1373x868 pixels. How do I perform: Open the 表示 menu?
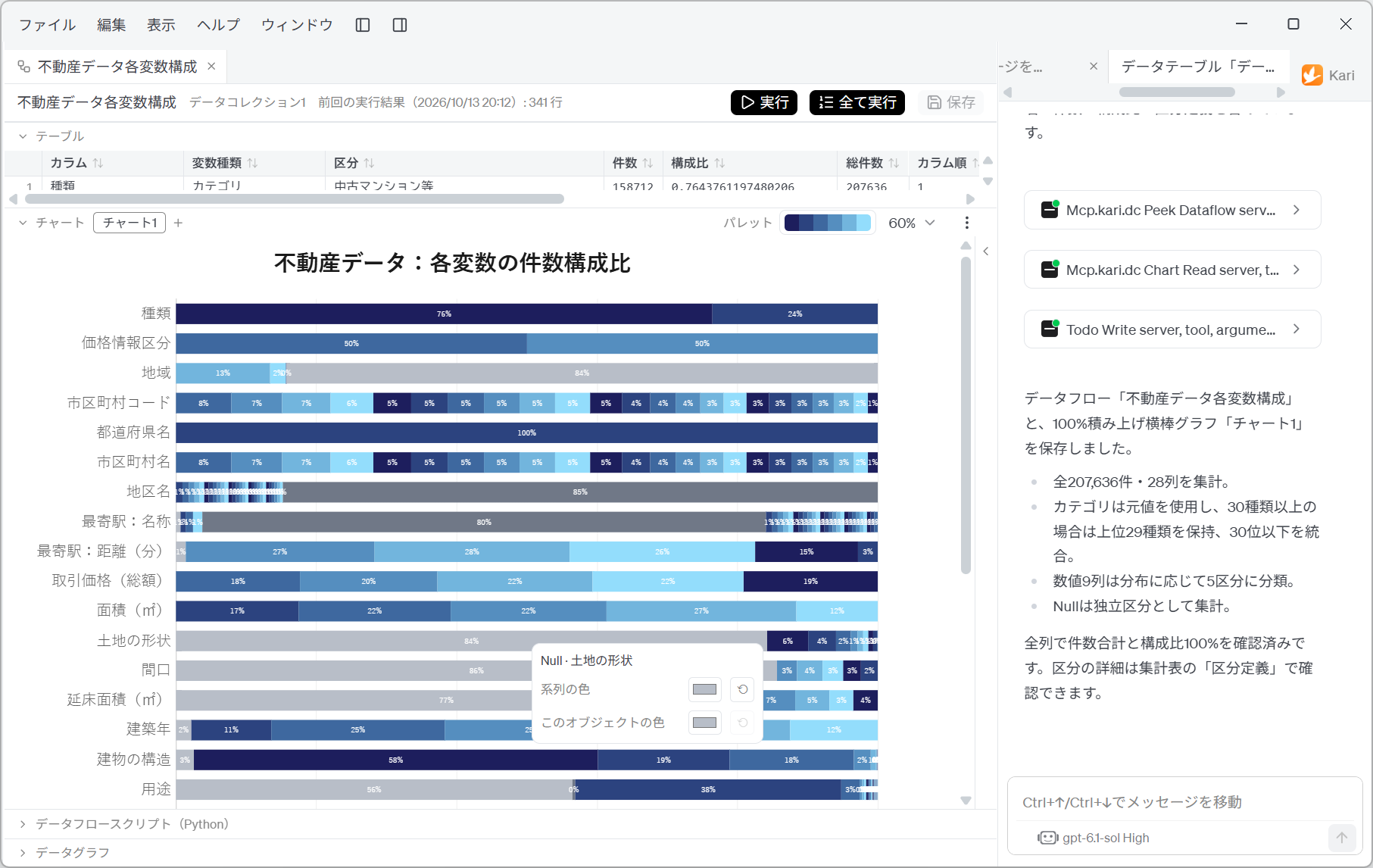(161, 25)
